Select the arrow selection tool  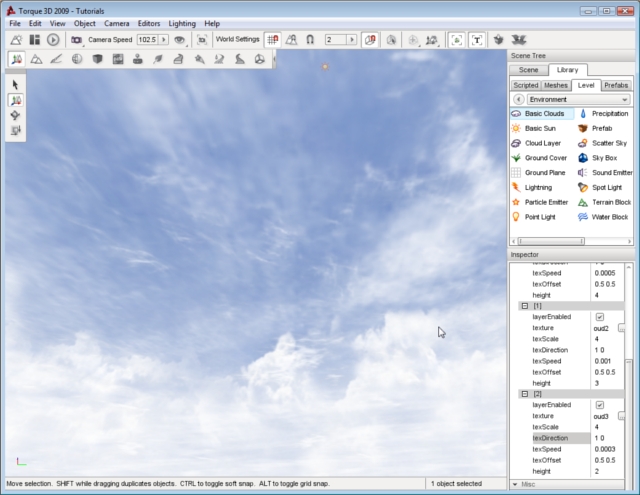pos(16,85)
